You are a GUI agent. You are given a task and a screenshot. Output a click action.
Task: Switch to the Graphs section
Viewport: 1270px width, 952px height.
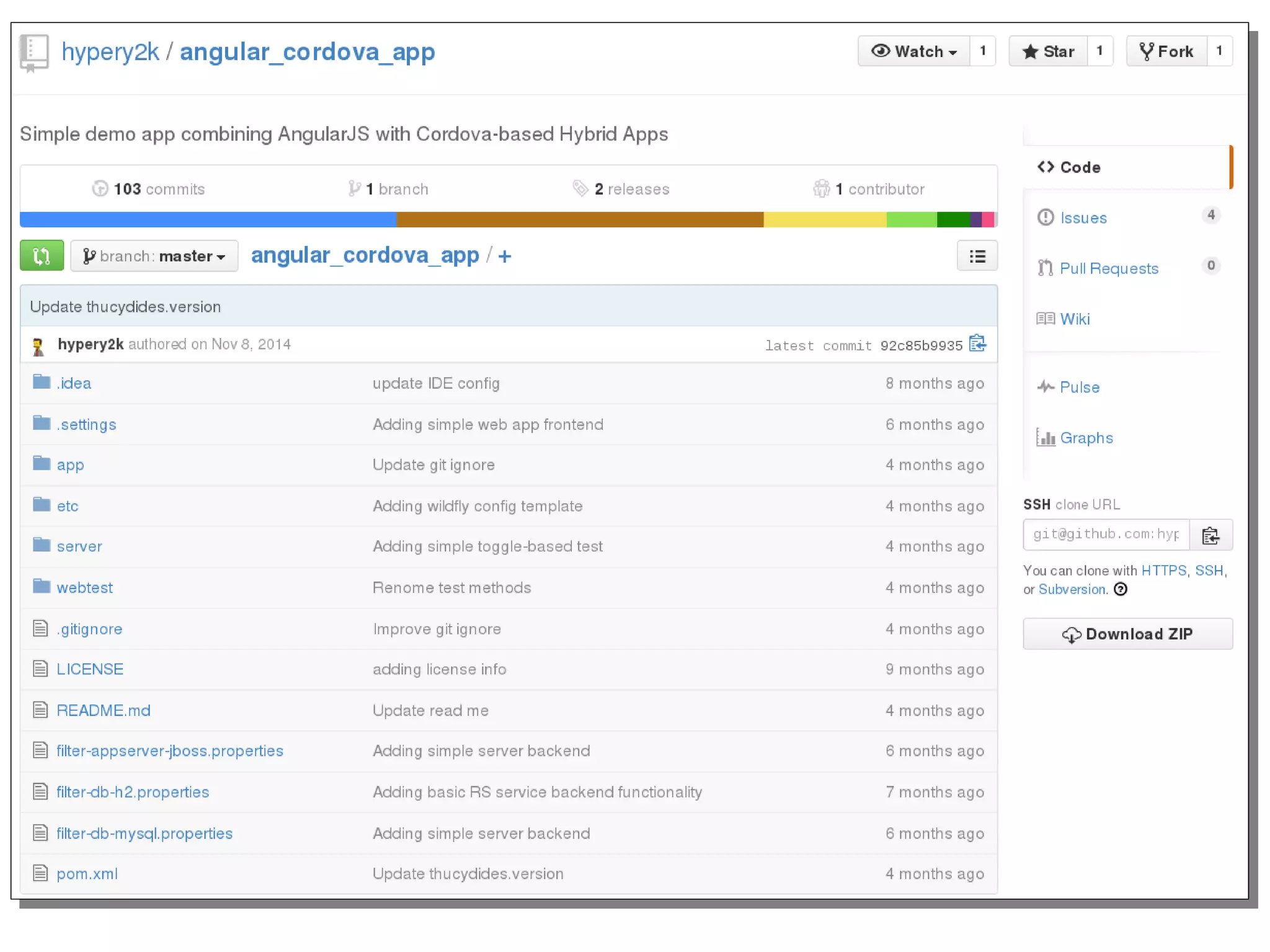pyautogui.click(x=1086, y=438)
